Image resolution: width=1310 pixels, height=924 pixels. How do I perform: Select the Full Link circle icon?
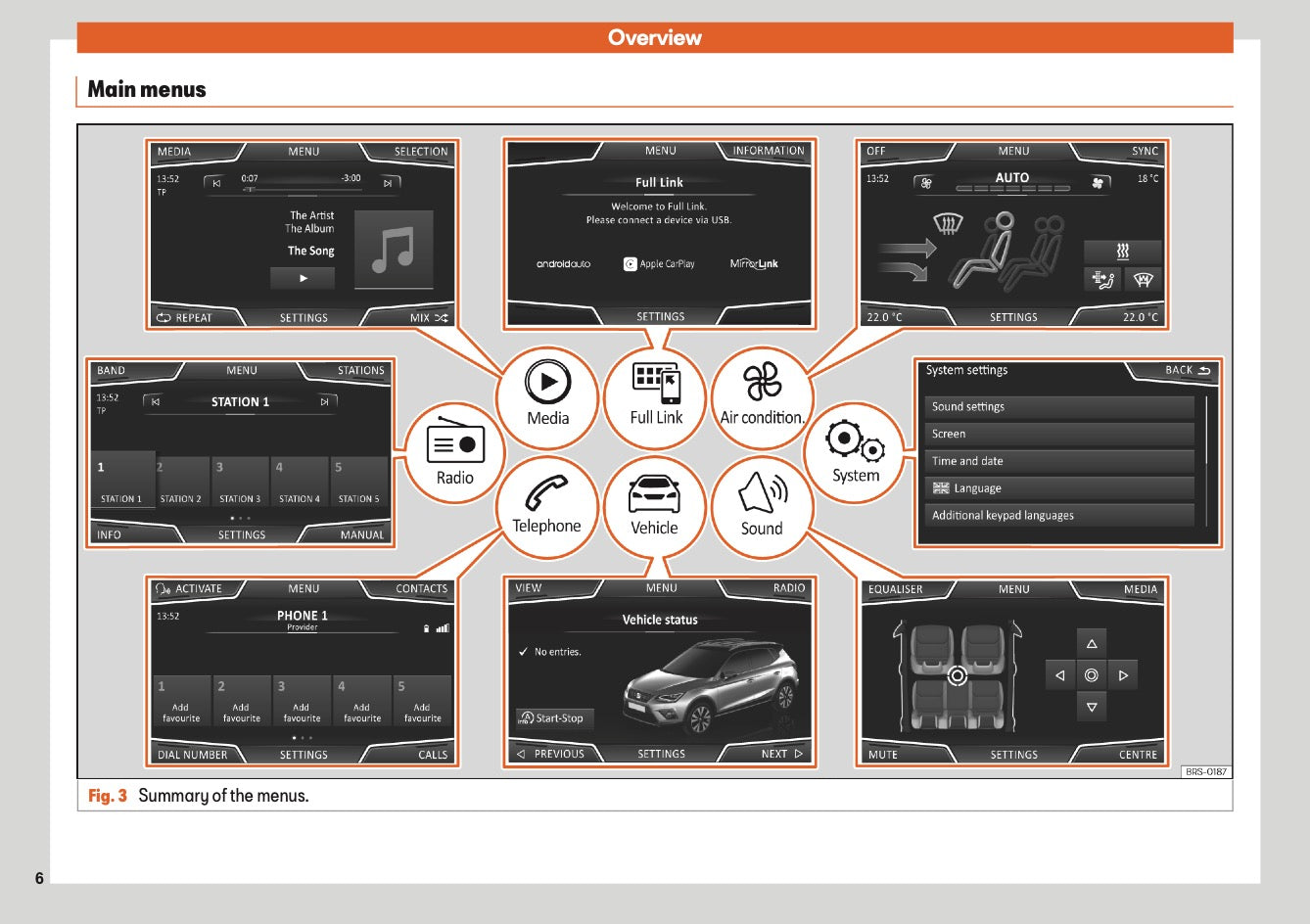(656, 383)
